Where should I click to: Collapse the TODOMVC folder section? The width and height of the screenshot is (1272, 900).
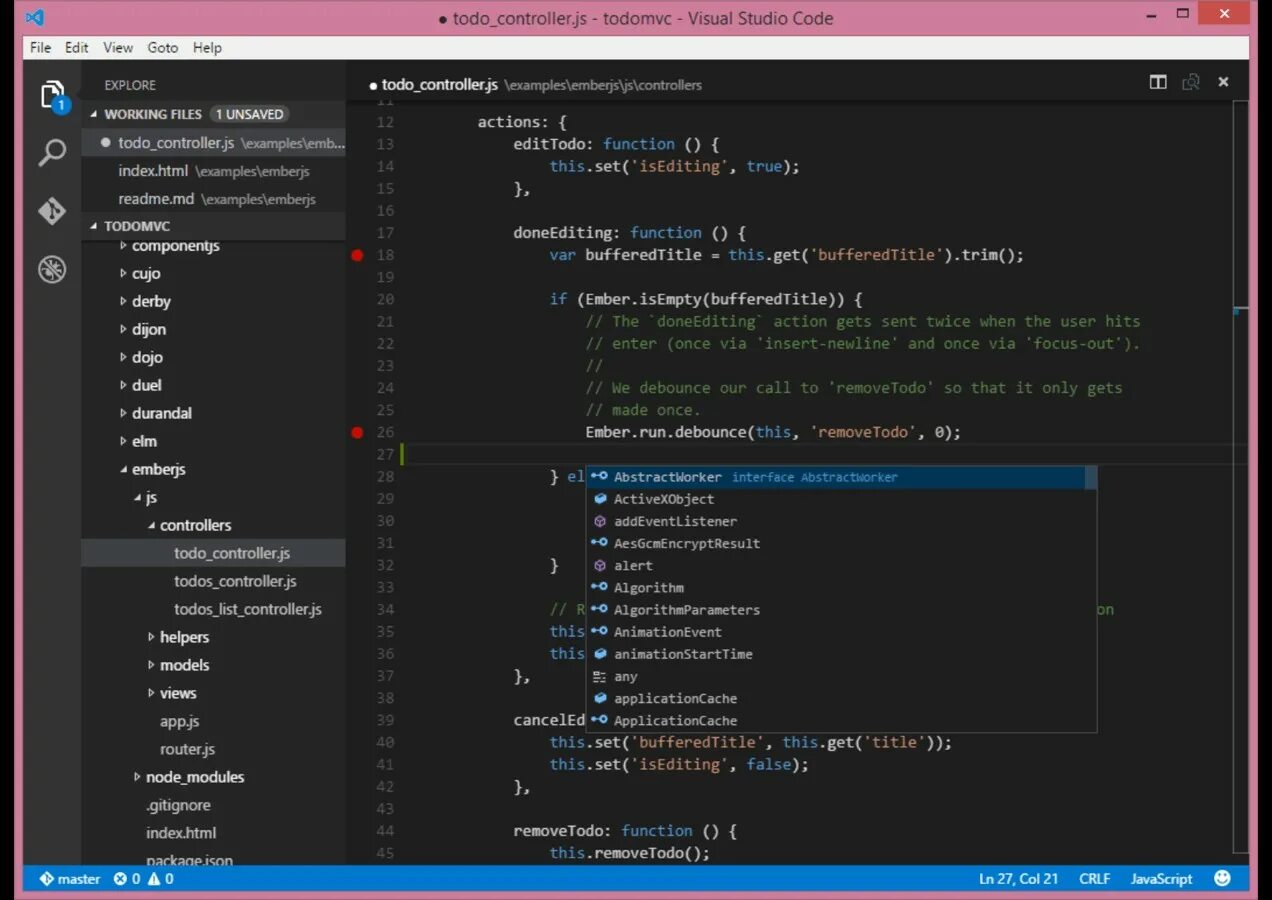pyautogui.click(x=95, y=226)
